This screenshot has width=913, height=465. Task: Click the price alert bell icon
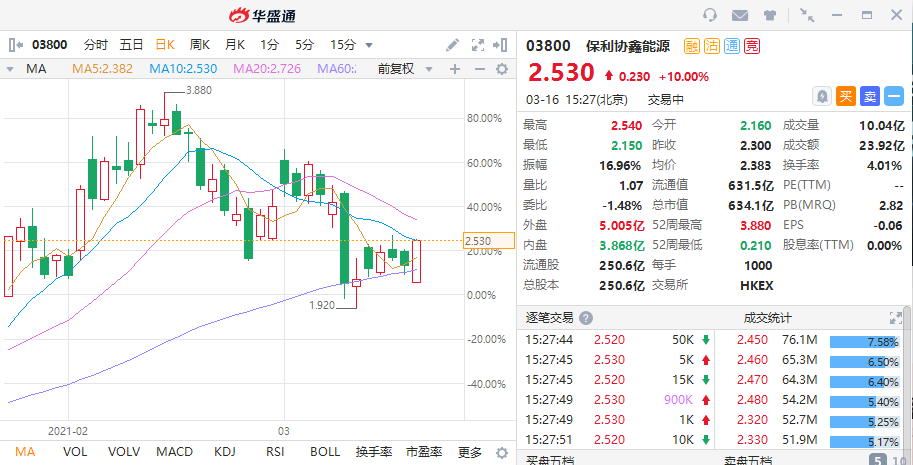click(822, 96)
